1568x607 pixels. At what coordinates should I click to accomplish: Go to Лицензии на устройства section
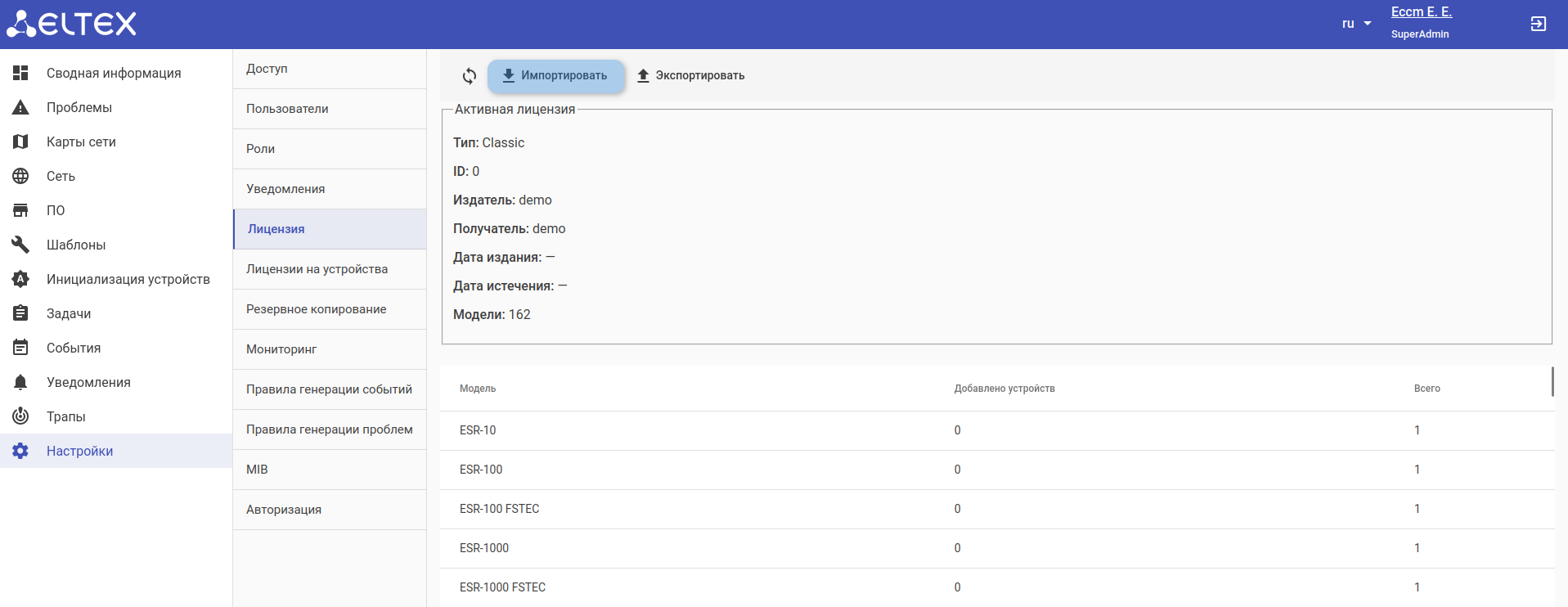point(317,269)
